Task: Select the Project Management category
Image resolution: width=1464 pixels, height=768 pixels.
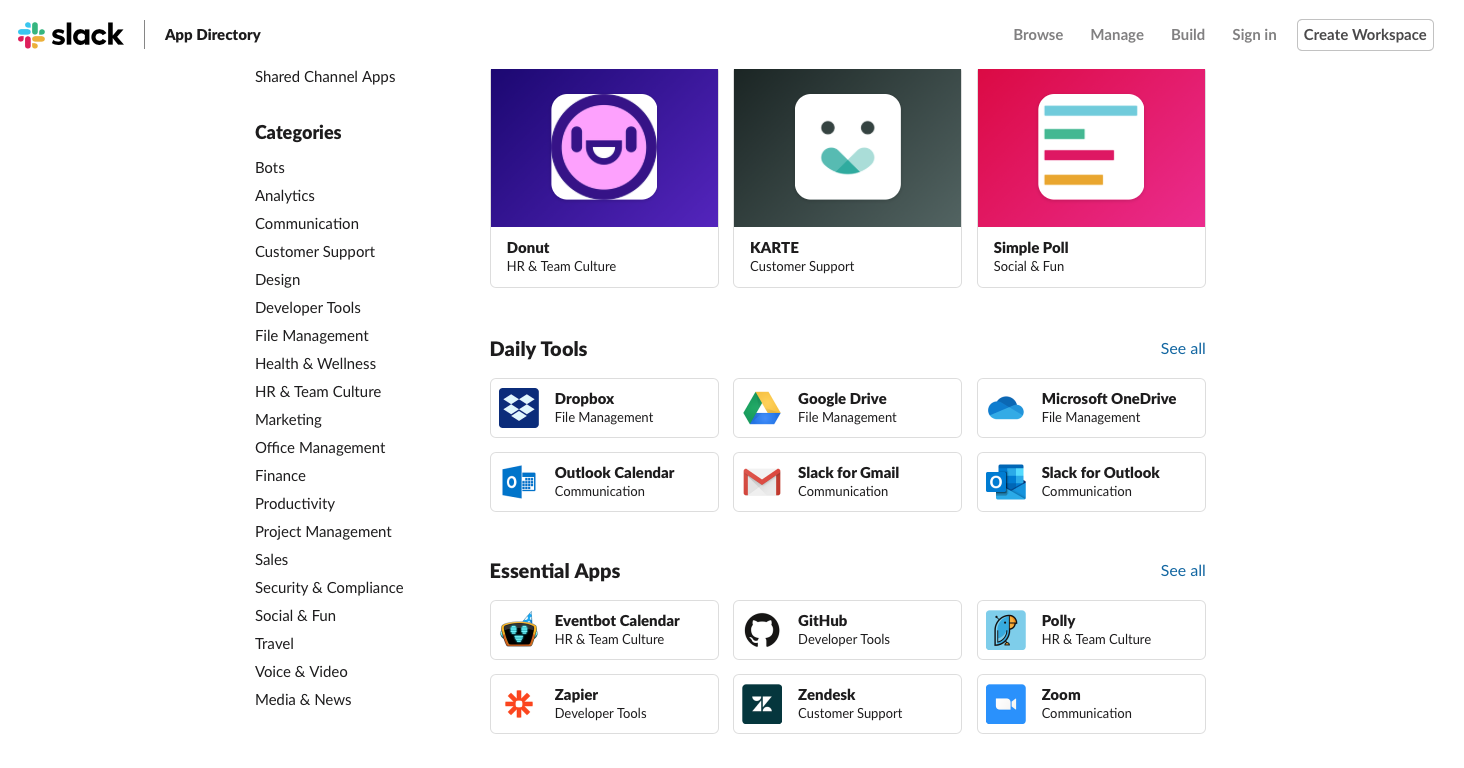Action: pyautogui.click(x=323, y=532)
